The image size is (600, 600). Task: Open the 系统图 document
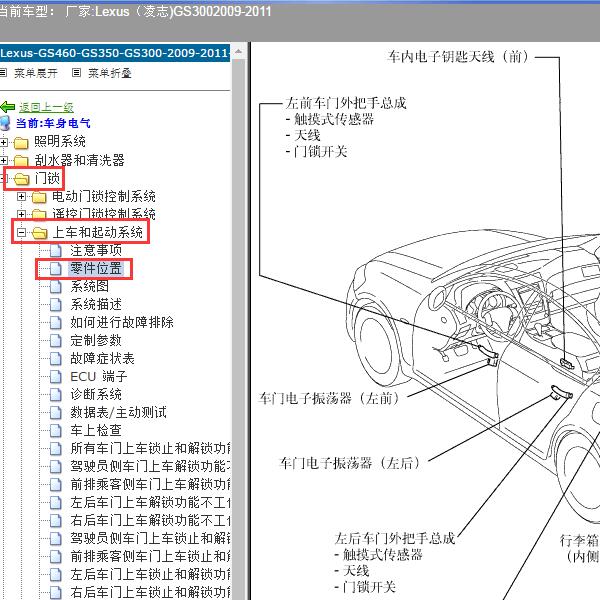(90, 286)
